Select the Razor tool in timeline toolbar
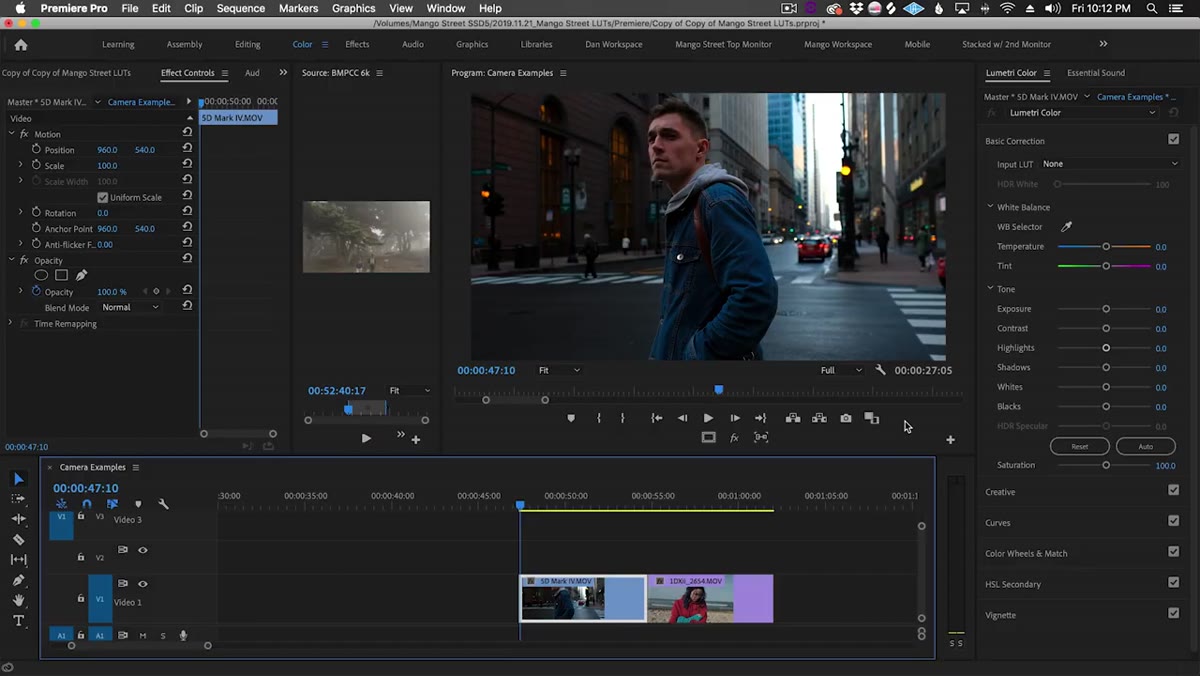1200x676 pixels. (18, 539)
